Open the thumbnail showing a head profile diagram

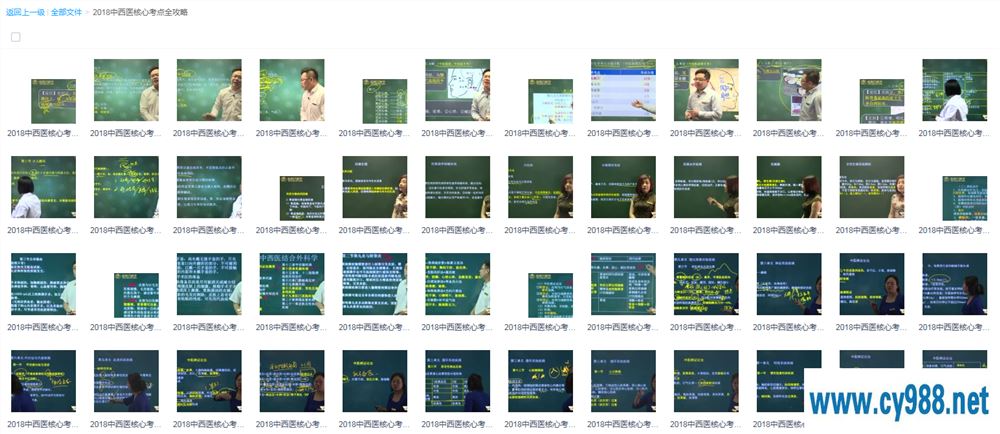[707, 90]
